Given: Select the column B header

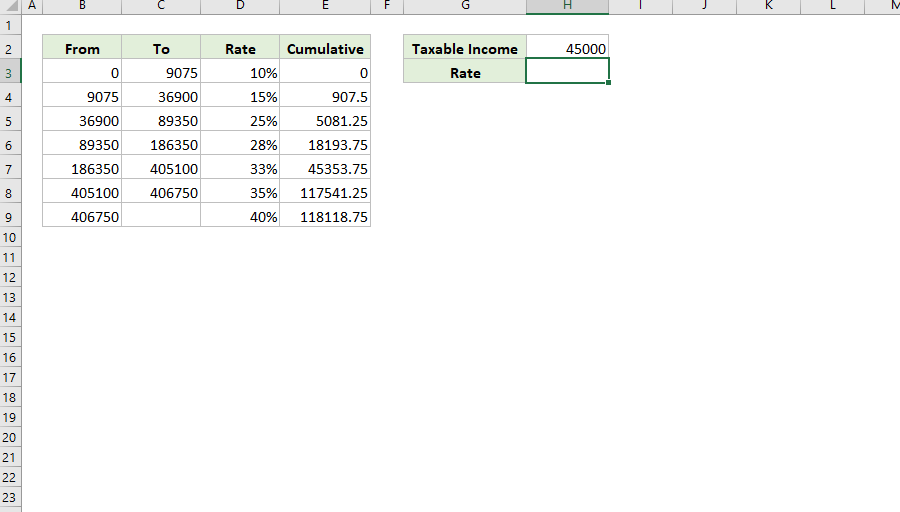Looking at the screenshot, I should [82, 6].
